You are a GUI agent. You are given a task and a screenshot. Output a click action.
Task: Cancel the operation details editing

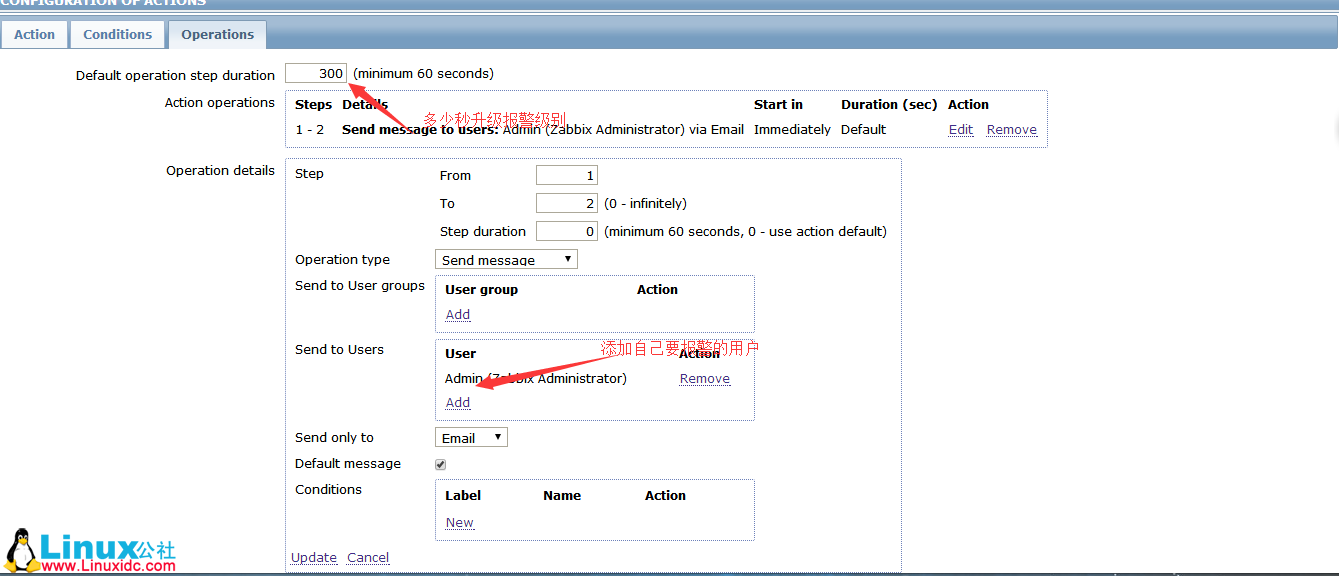click(368, 557)
